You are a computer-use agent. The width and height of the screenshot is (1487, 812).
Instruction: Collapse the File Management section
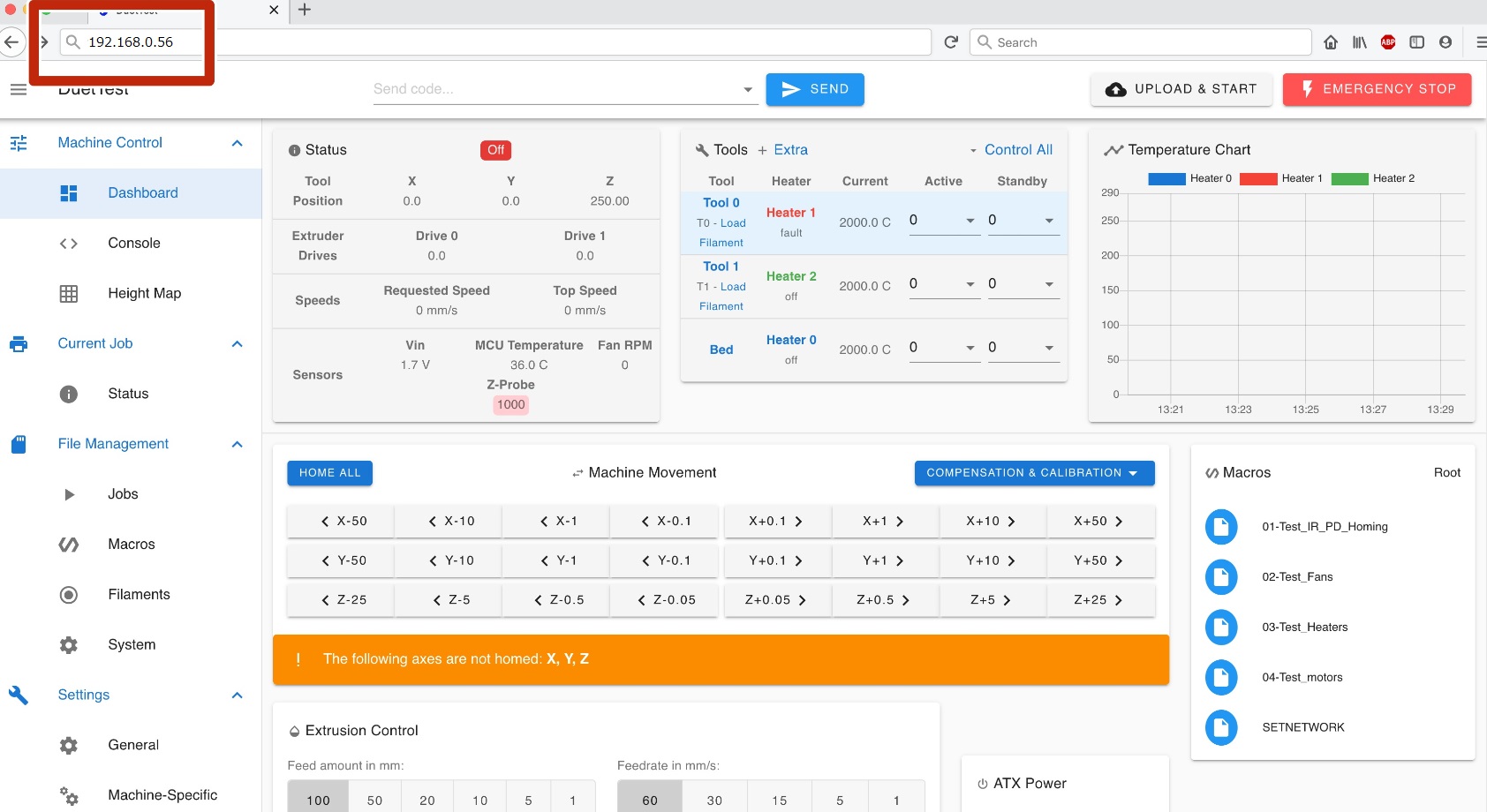pyautogui.click(x=237, y=444)
